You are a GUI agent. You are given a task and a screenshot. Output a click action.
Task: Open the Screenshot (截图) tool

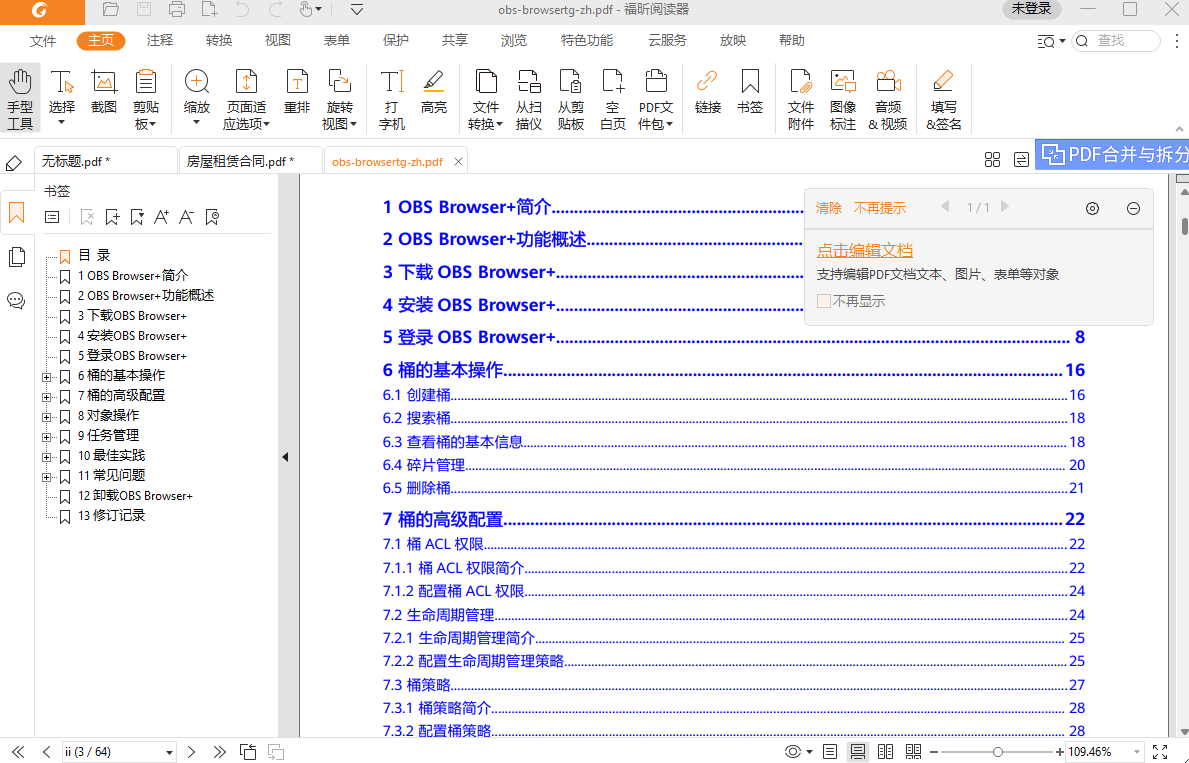coord(103,97)
